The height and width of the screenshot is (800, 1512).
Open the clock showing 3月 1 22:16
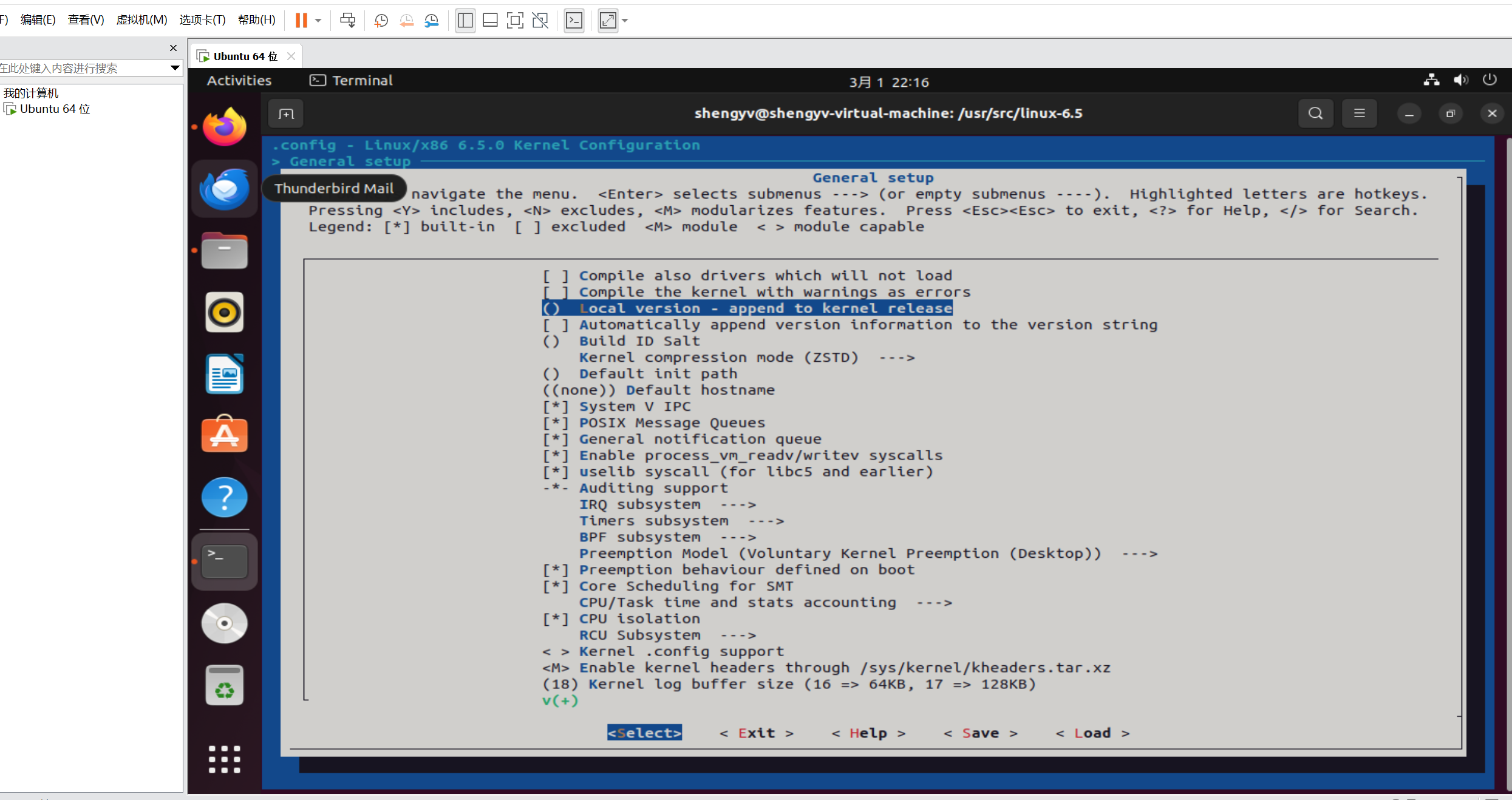[889, 82]
